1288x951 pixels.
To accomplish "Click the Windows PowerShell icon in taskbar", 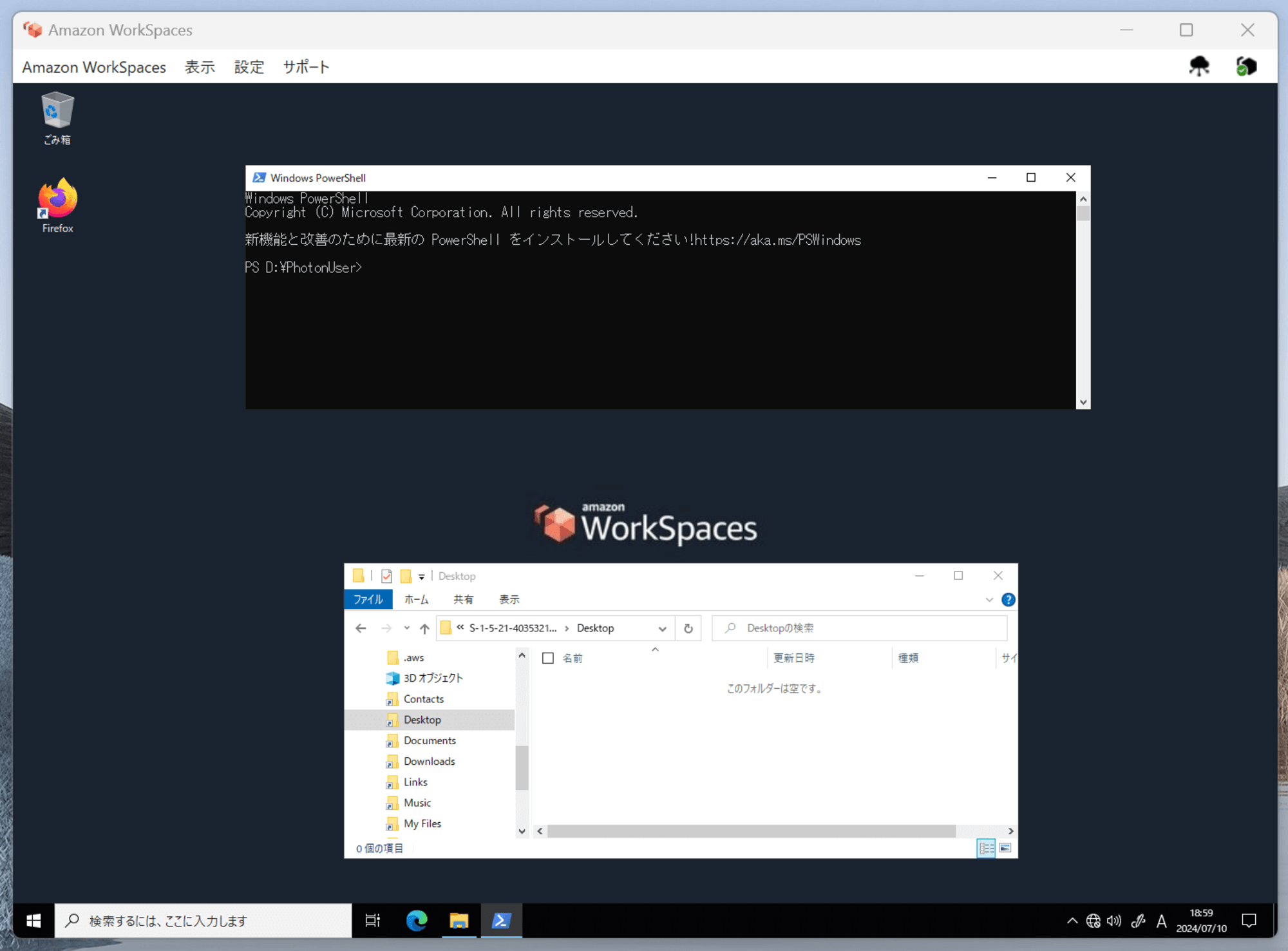I will coord(502,920).
